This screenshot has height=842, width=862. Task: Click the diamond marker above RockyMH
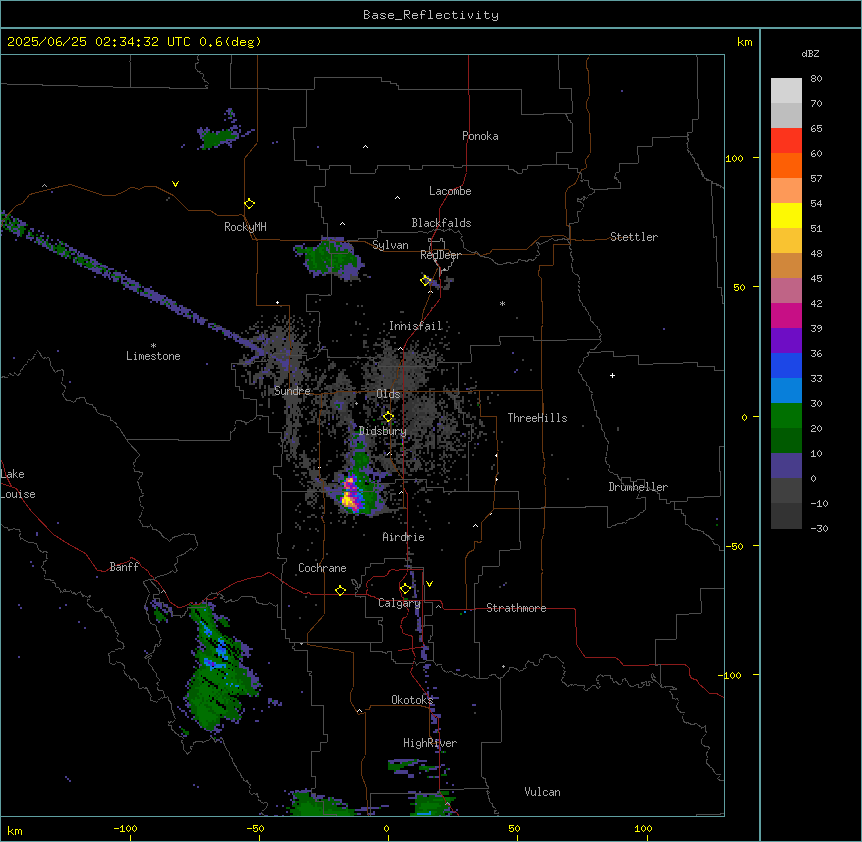click(x=249, y=204)
